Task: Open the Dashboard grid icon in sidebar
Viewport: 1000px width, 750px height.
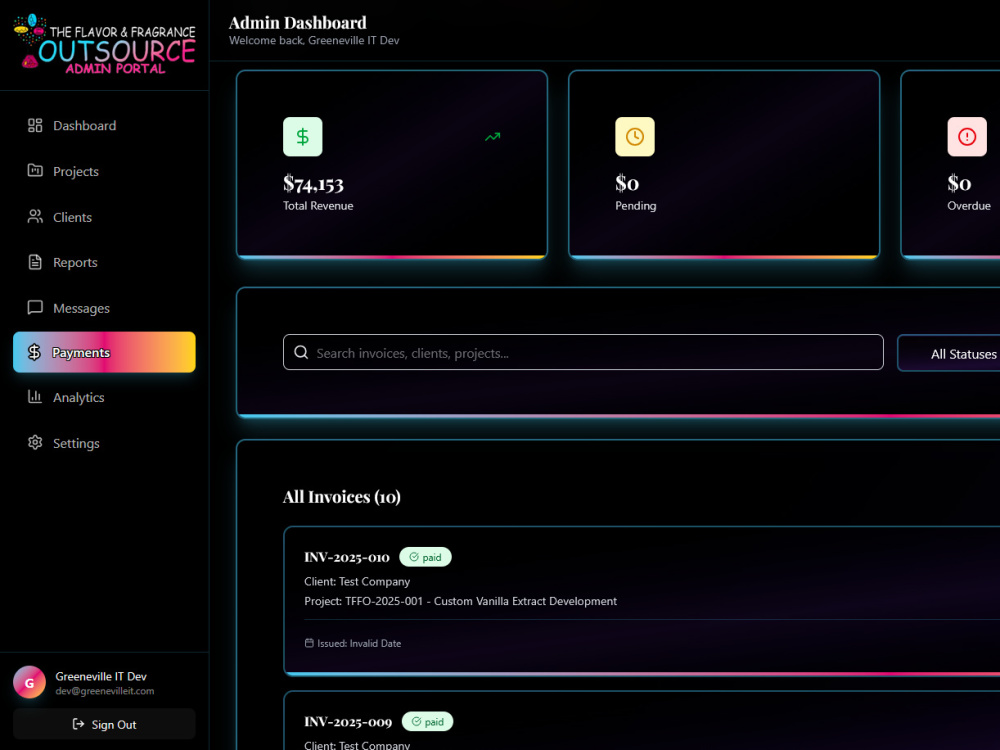Action: coord(35,126)
